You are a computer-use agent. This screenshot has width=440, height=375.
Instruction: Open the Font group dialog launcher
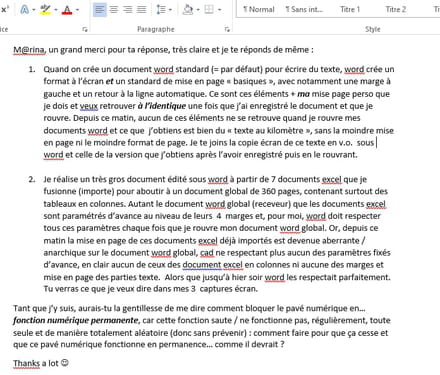(85, 29)
